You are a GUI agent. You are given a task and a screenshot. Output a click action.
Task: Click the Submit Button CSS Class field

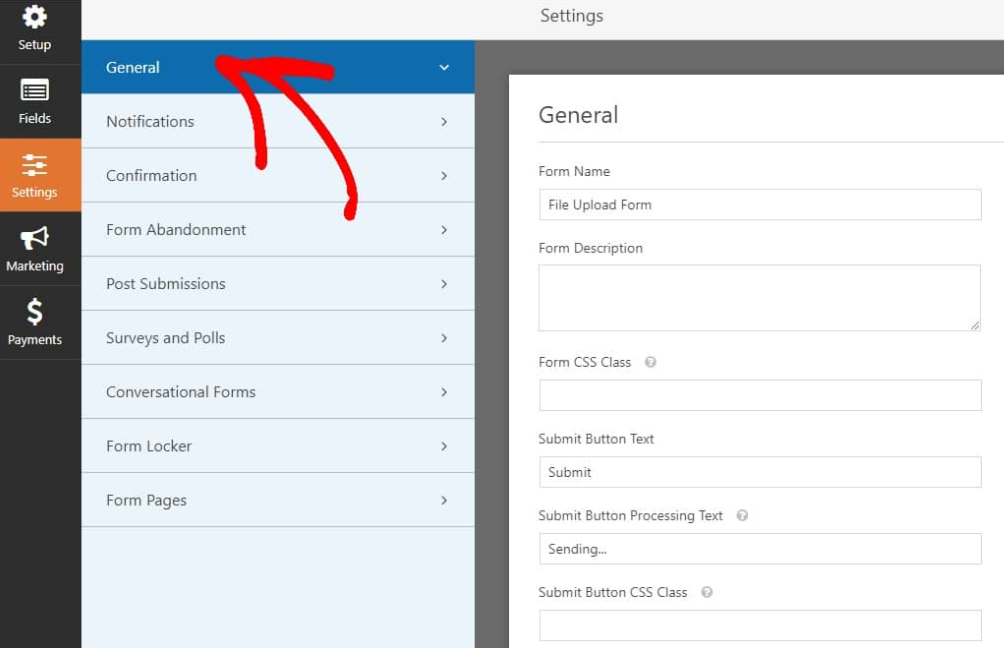coord(760,626)
